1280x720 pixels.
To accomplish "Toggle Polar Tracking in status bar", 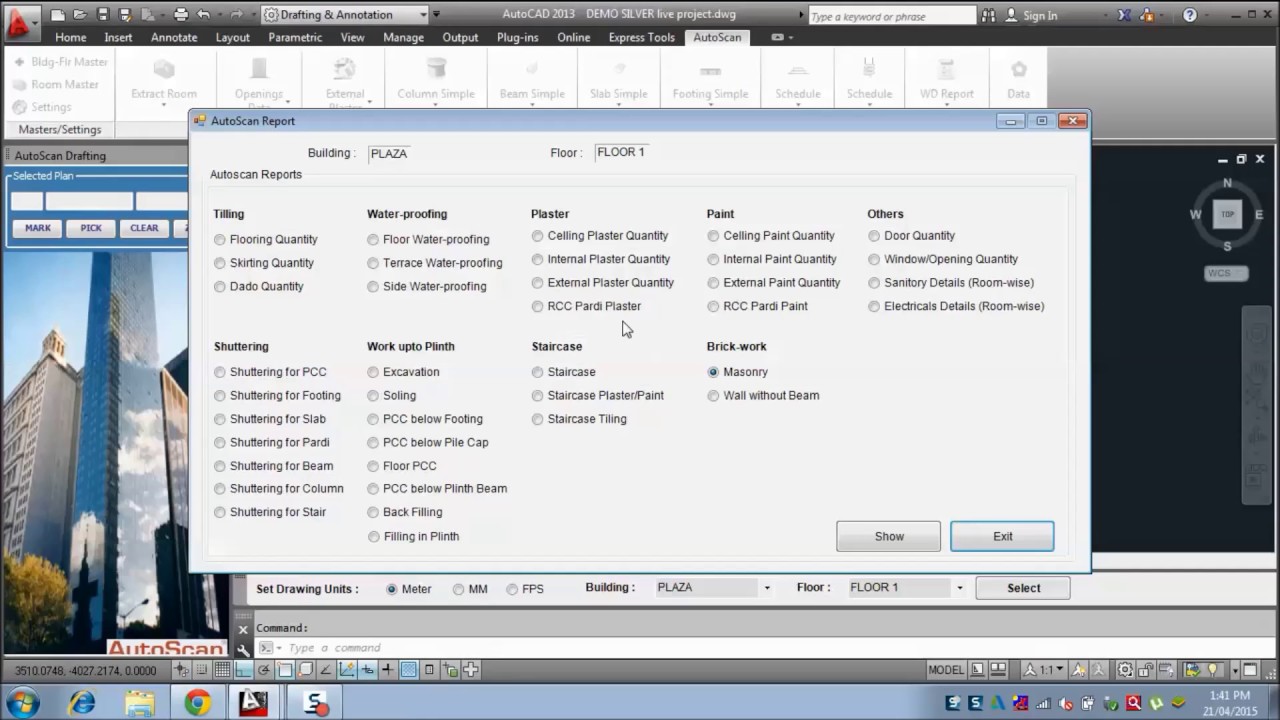I will pos(263,670).
